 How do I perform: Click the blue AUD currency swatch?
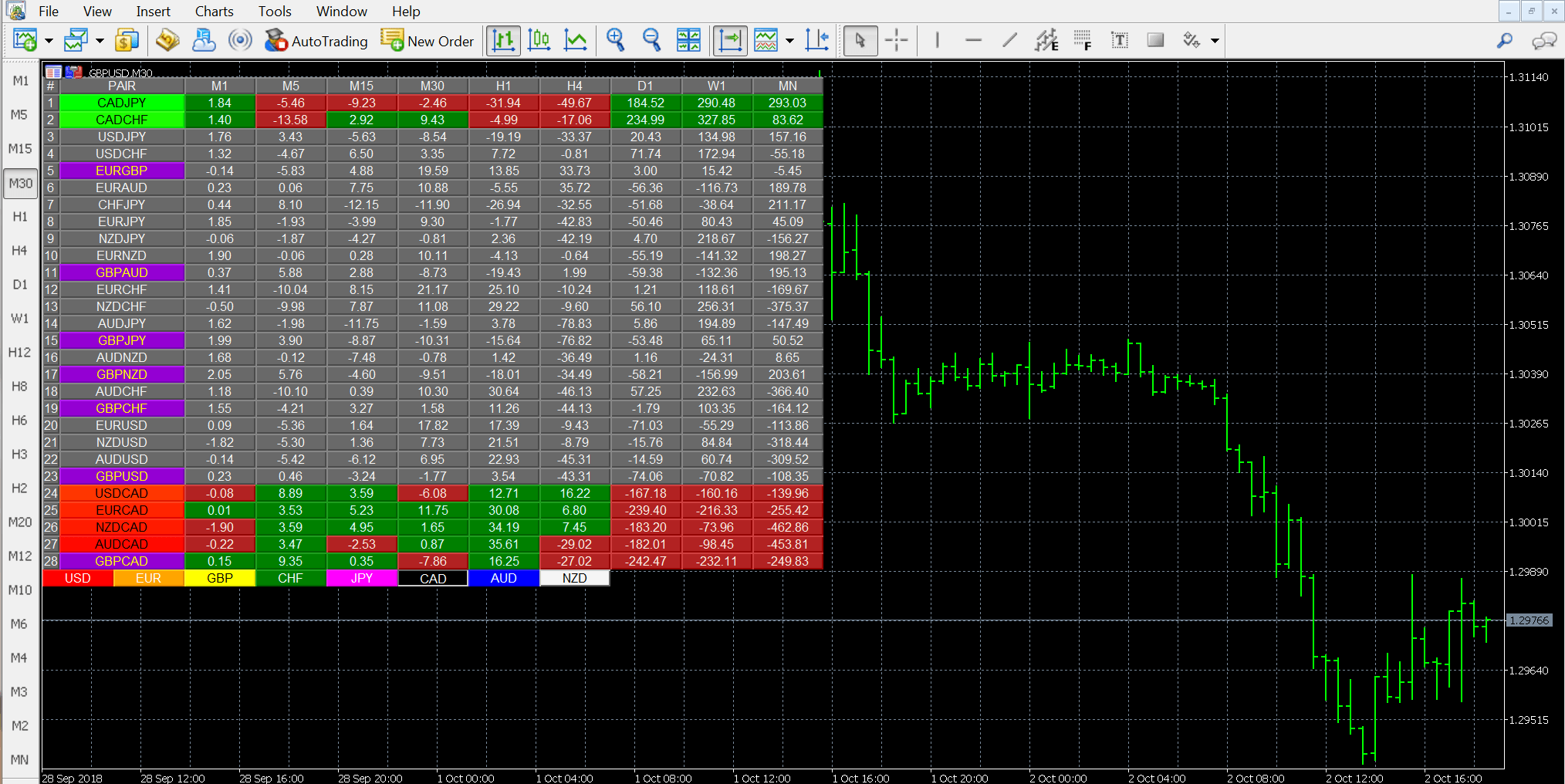tap(504, 578)
